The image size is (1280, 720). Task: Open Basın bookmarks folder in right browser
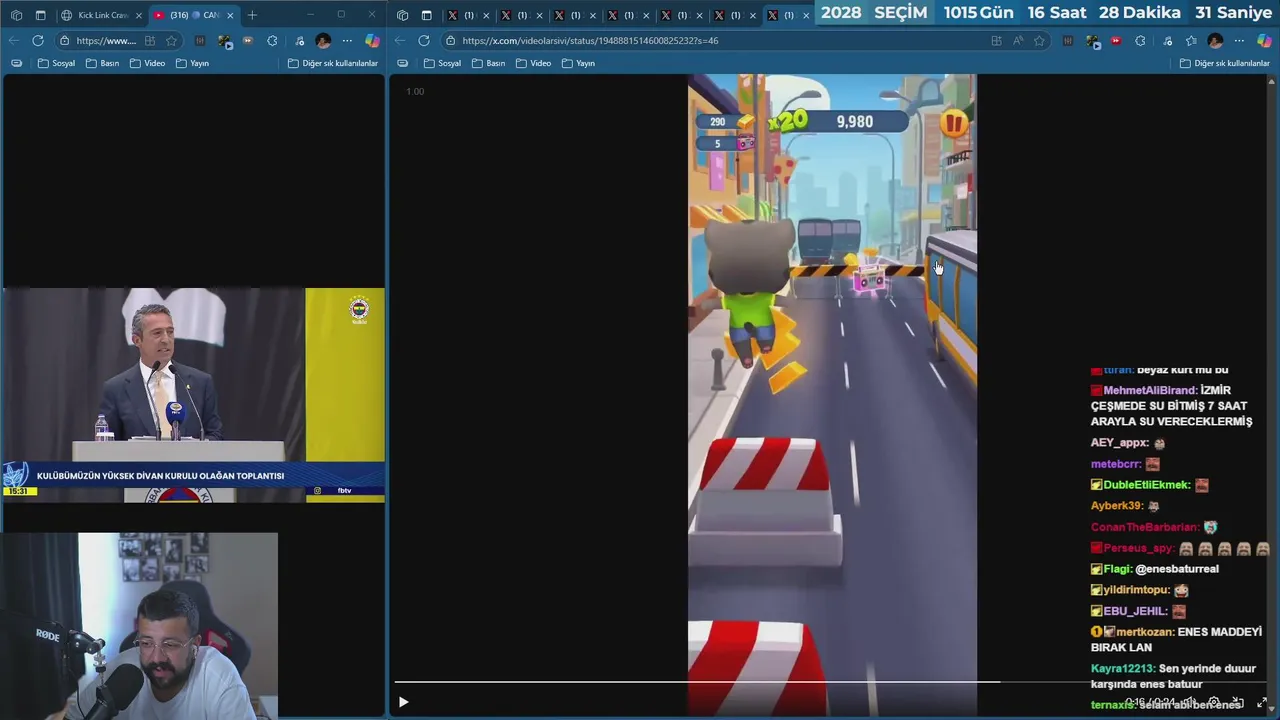pyautogui.click(x=488, y=63)
